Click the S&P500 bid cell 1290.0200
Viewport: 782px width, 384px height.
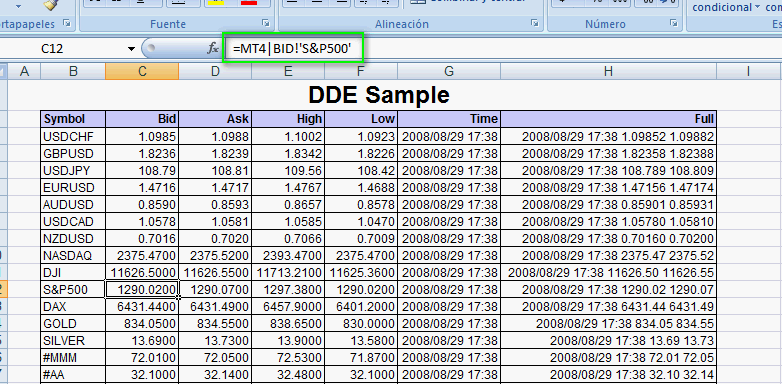[142, 290]
